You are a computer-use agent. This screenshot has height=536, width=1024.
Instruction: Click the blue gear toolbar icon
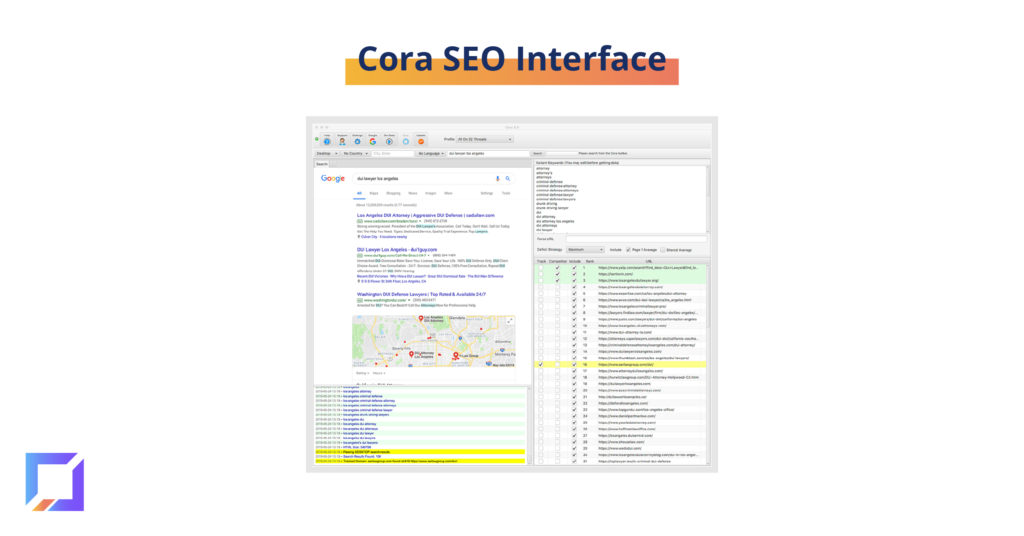point(357,141)
